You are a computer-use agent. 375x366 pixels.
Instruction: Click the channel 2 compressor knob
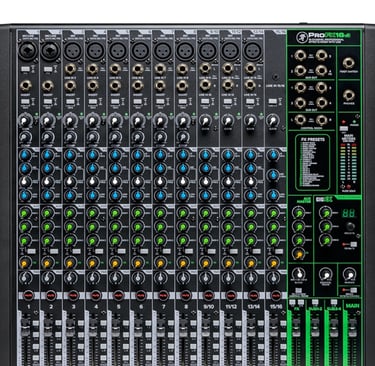[48, 137]
